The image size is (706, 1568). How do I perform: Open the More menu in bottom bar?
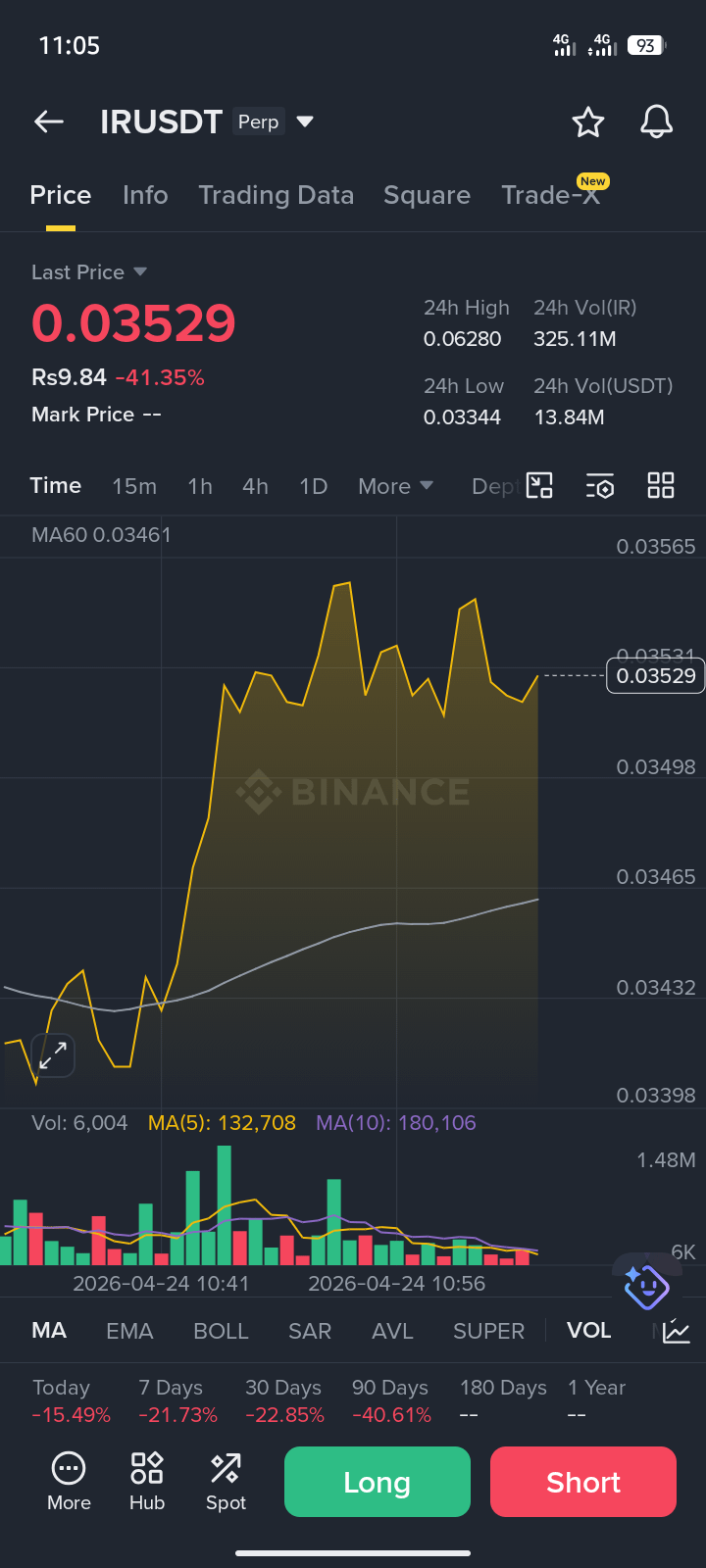click(x=69, y=1482)
